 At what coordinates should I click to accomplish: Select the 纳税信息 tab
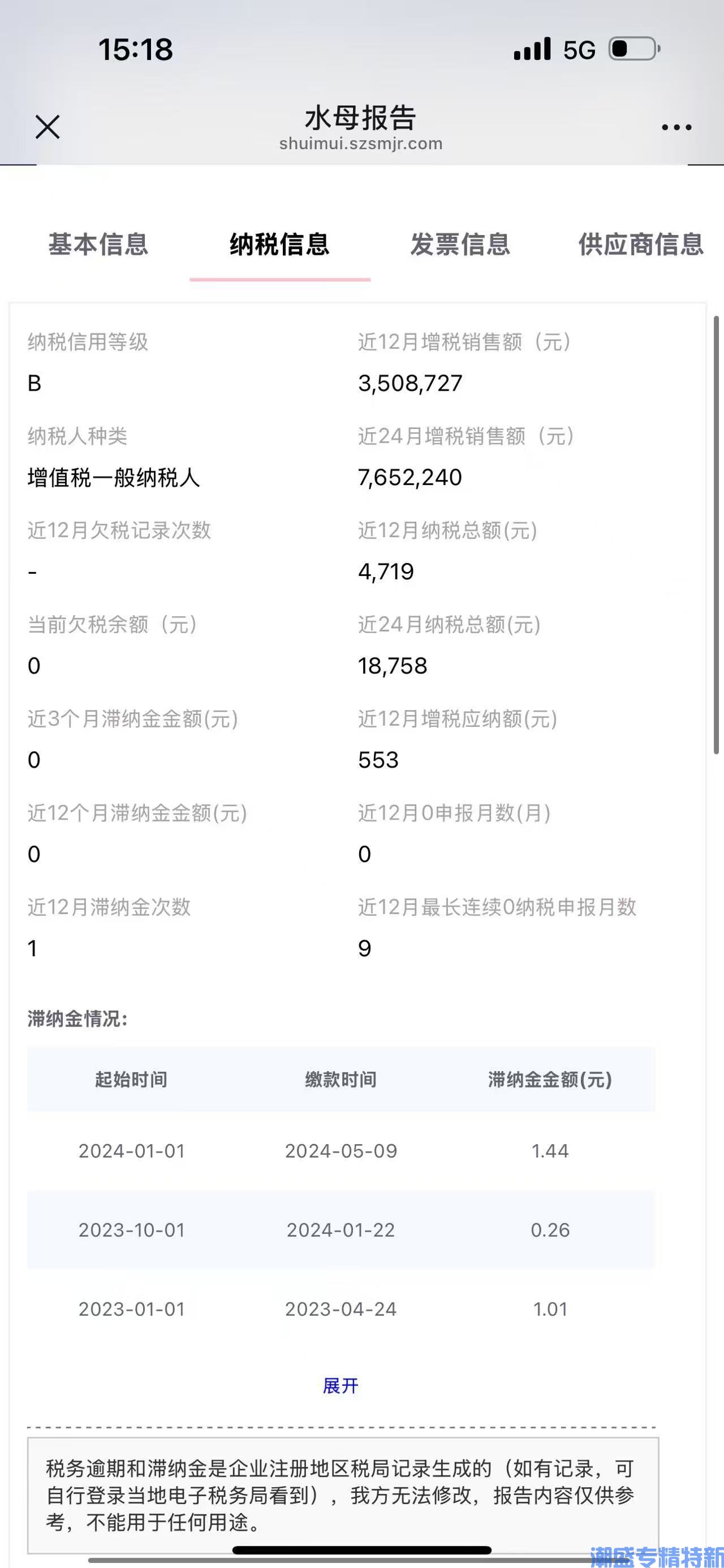pos(280,244)
